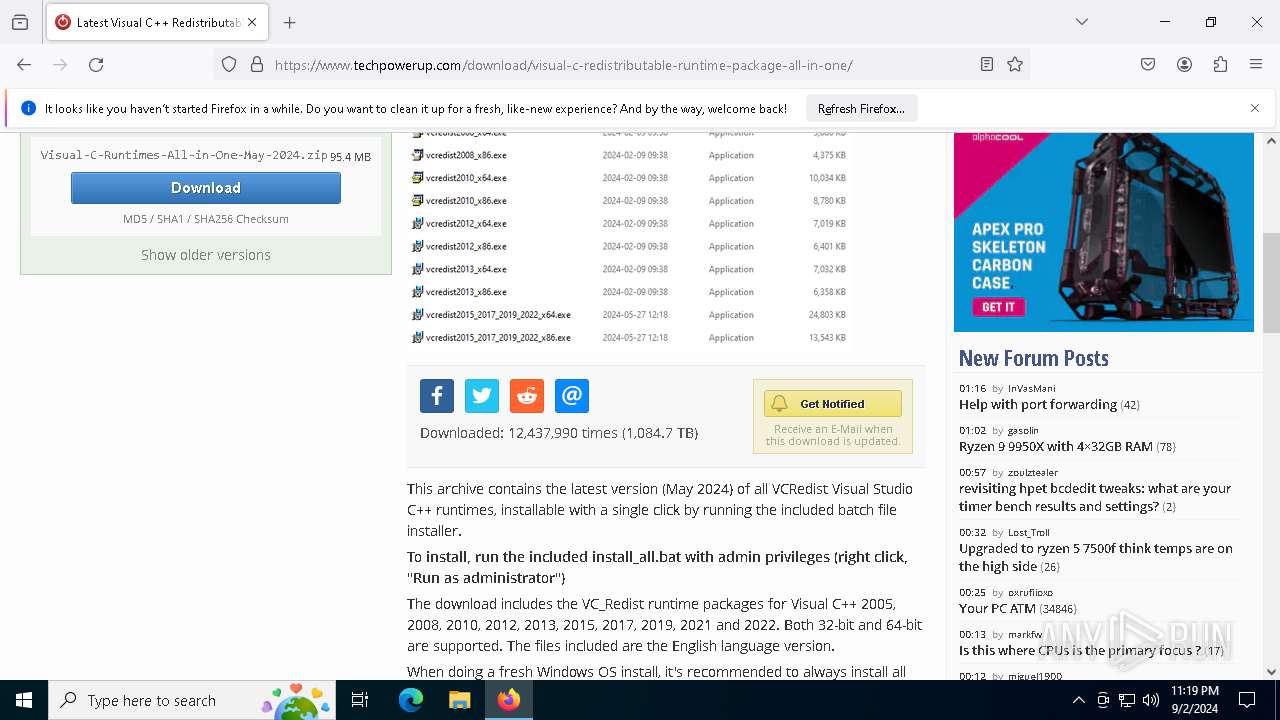This screenshot has height=720, width=1280.
Task: Click vcredist2010_x64.exe in file list
Action: point(466,178)
